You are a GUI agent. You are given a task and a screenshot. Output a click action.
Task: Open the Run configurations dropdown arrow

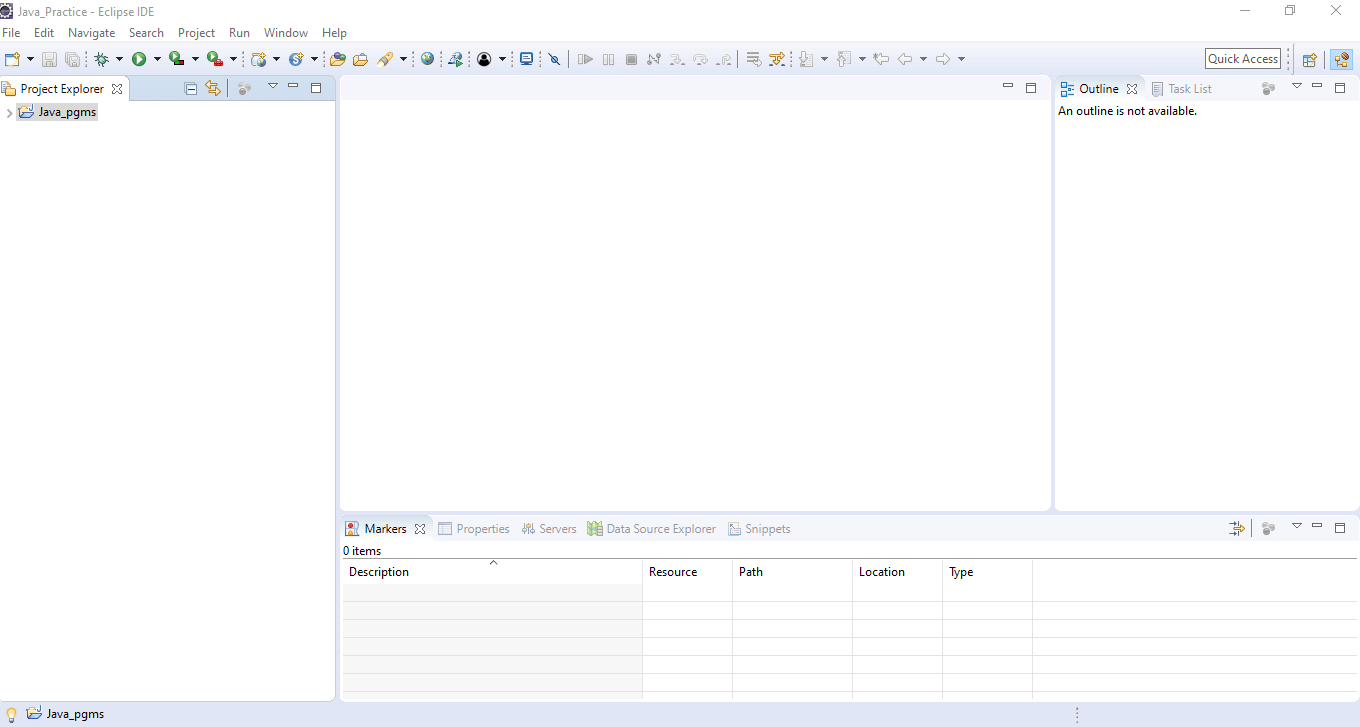[x=157, y=60]
